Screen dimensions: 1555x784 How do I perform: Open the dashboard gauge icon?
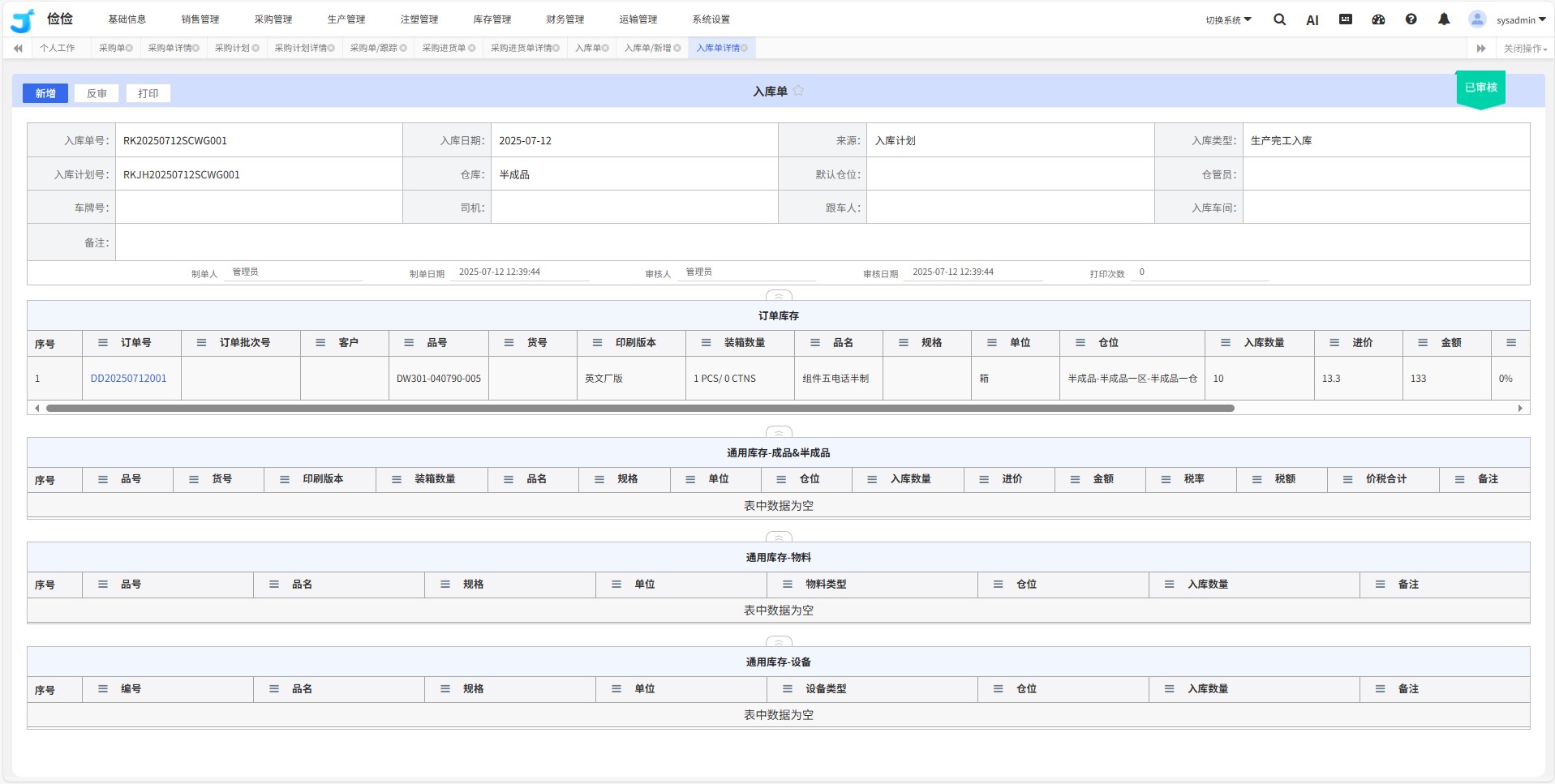point(1378,19)
